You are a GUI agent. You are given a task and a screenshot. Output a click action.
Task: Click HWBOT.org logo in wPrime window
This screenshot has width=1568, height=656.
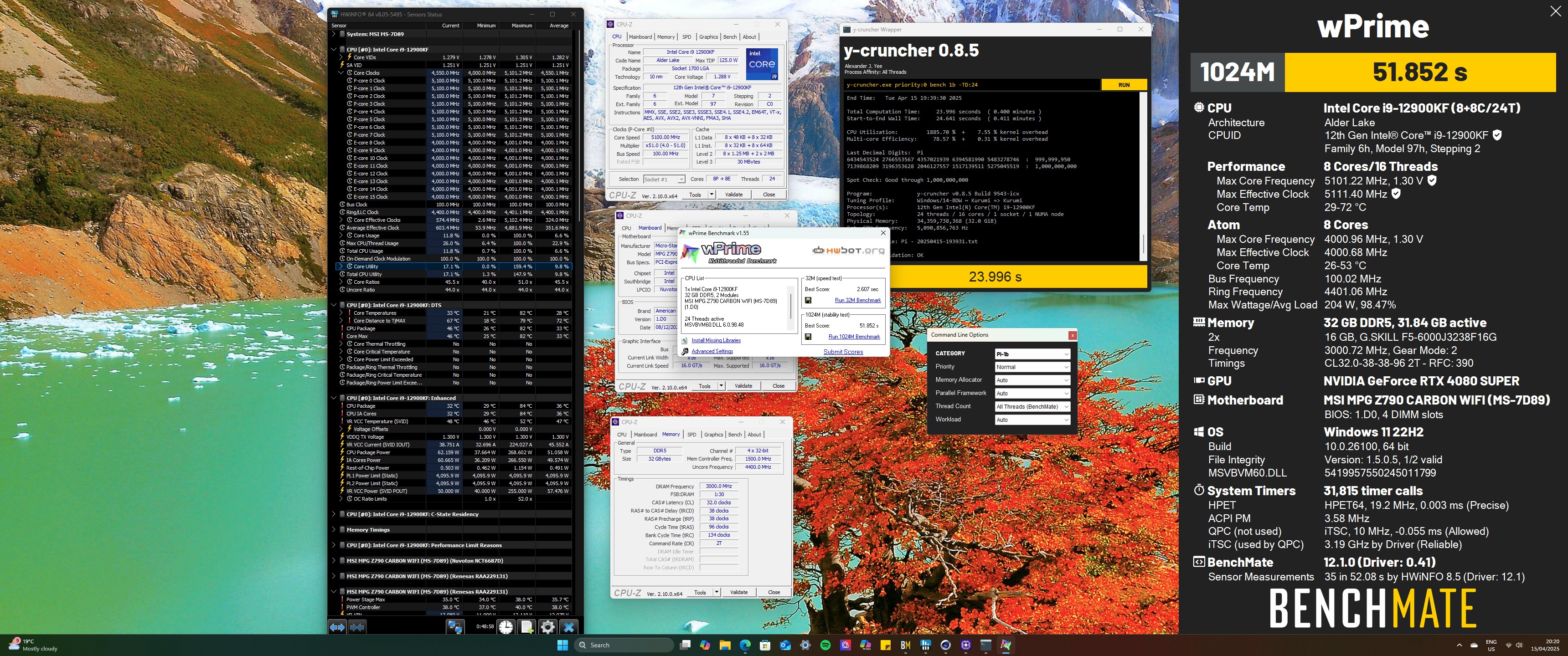[x=849, y=250]
